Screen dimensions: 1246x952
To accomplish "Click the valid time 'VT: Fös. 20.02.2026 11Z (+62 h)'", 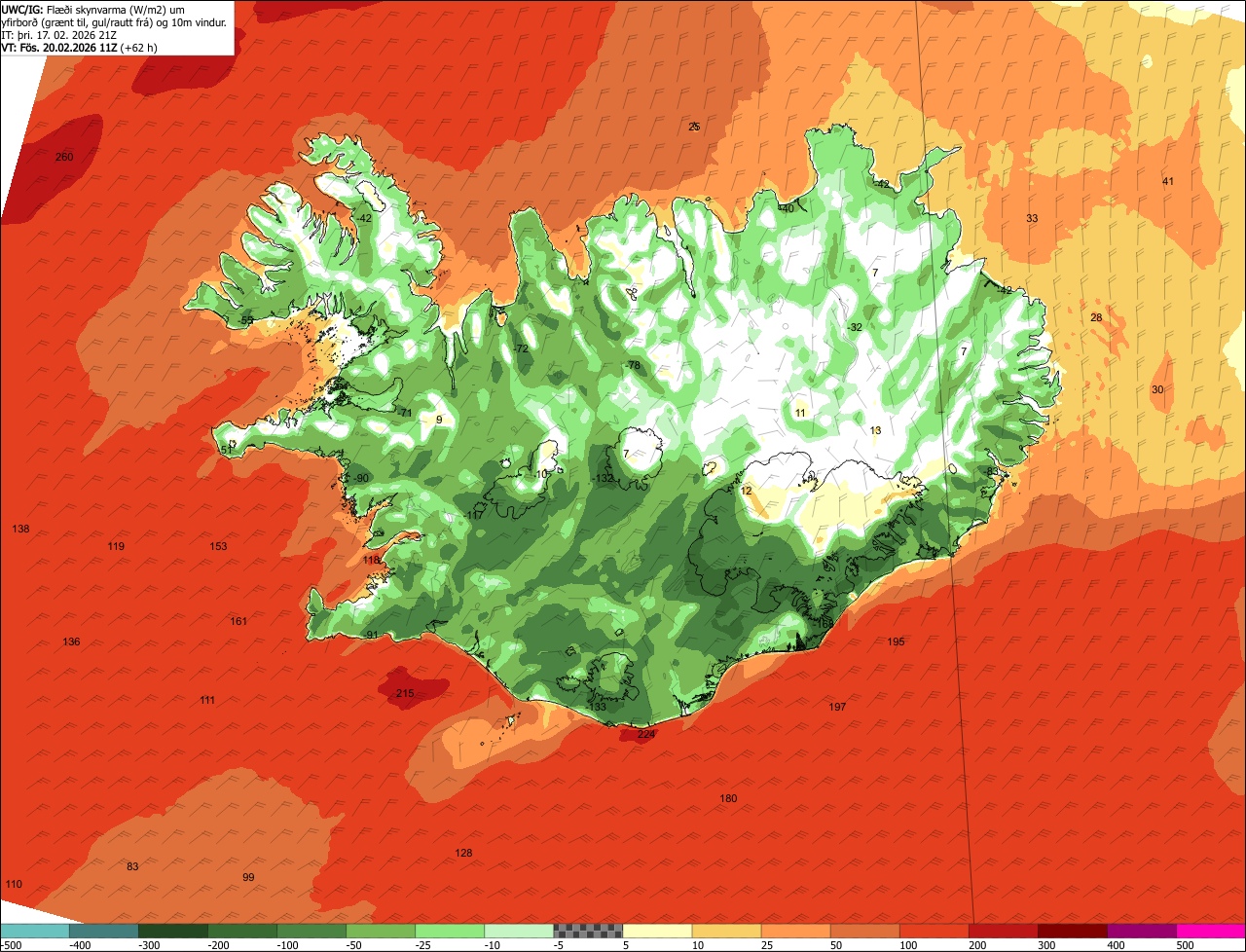I will (x=78, y=48).
